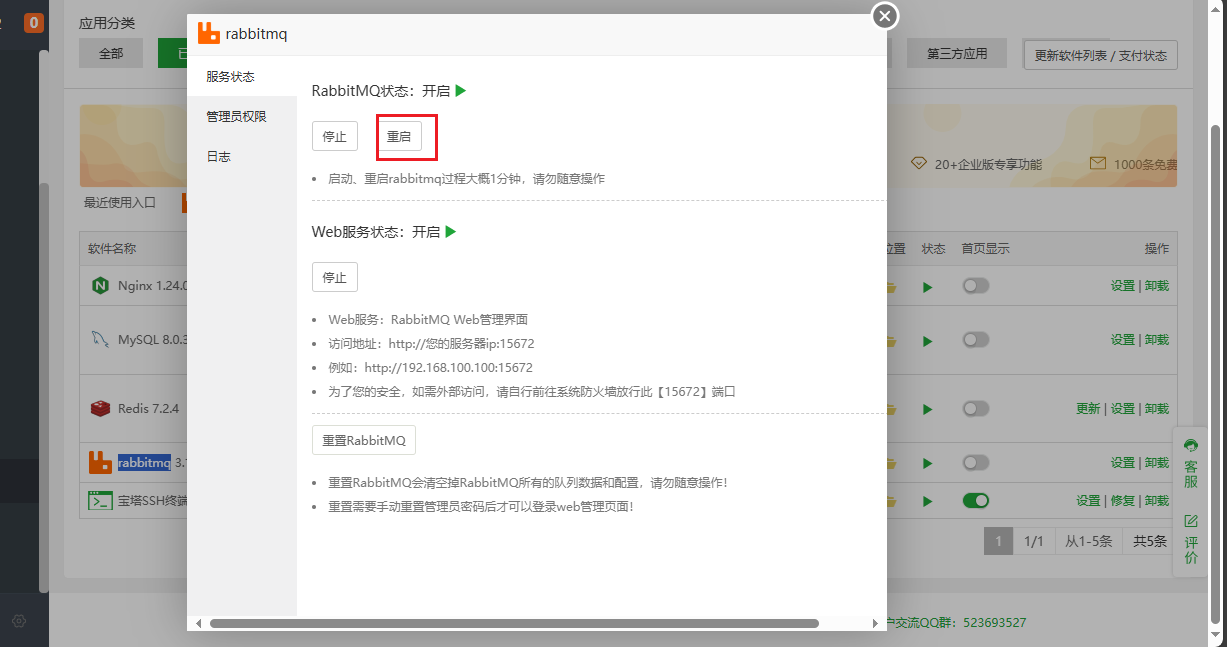Click the 宝塔SSH终端 row status play icon
The image size is (1227, 647).
point(928,501)
